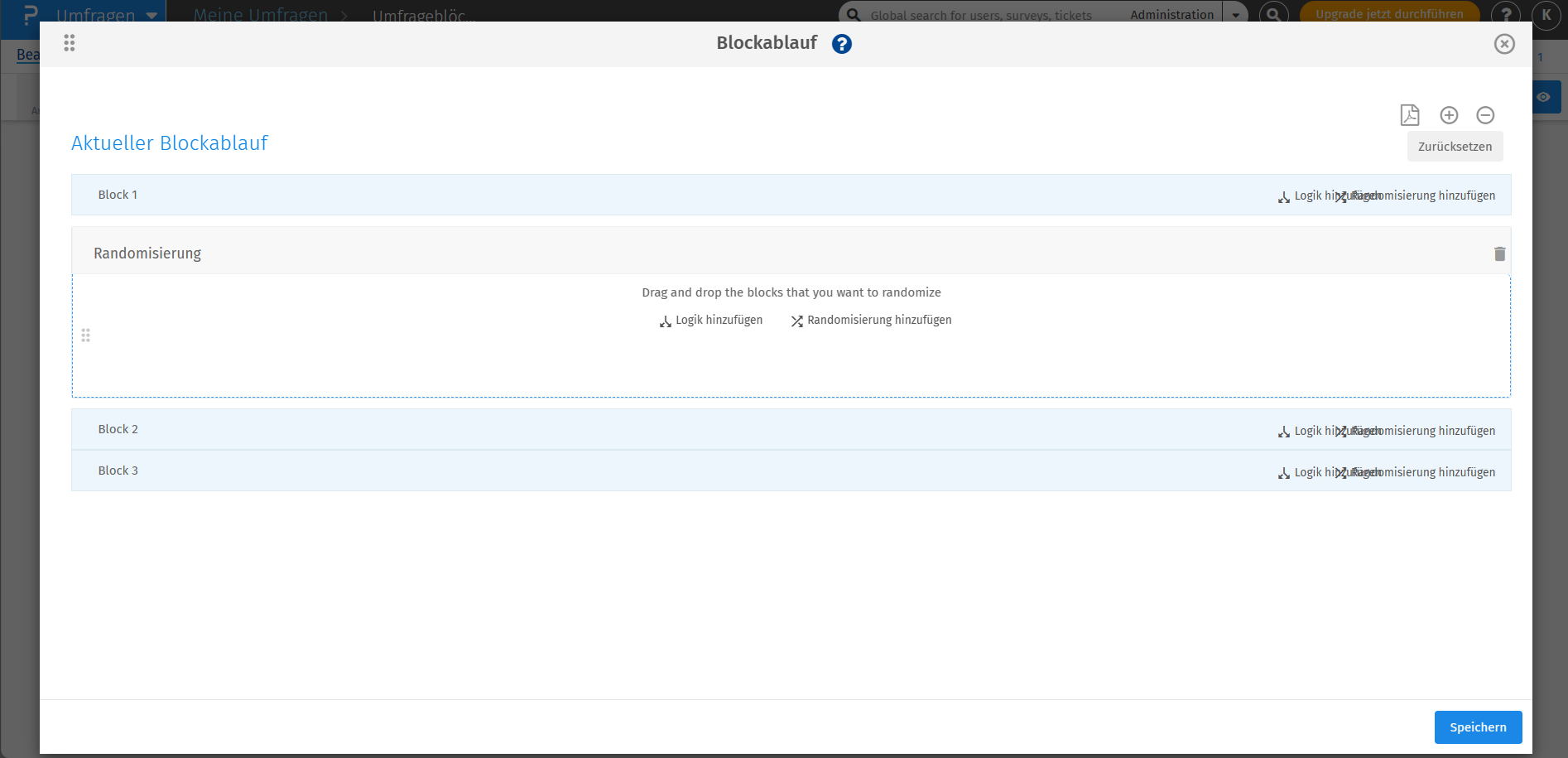The width and height of the screenshot is (1568, 758).
Task: Open Meine Umfragen breadcrumb in the background page
Action: (x=261, y=14)
